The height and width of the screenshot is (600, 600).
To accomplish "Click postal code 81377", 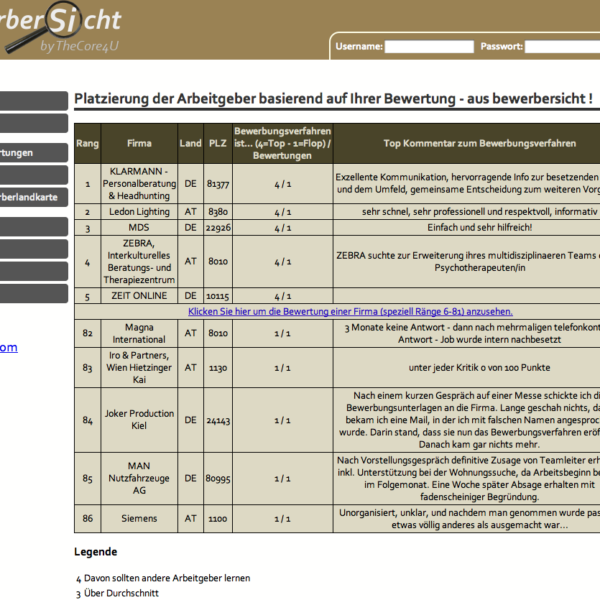I will pyautogui.click(x=218, y=184).
